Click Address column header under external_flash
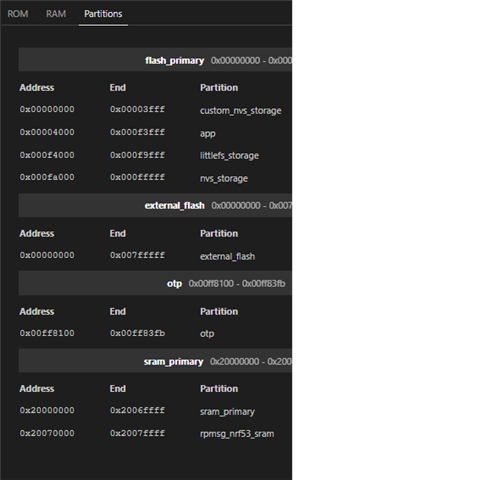The height and width of the screenshot is (480, 486). point(37,233)
